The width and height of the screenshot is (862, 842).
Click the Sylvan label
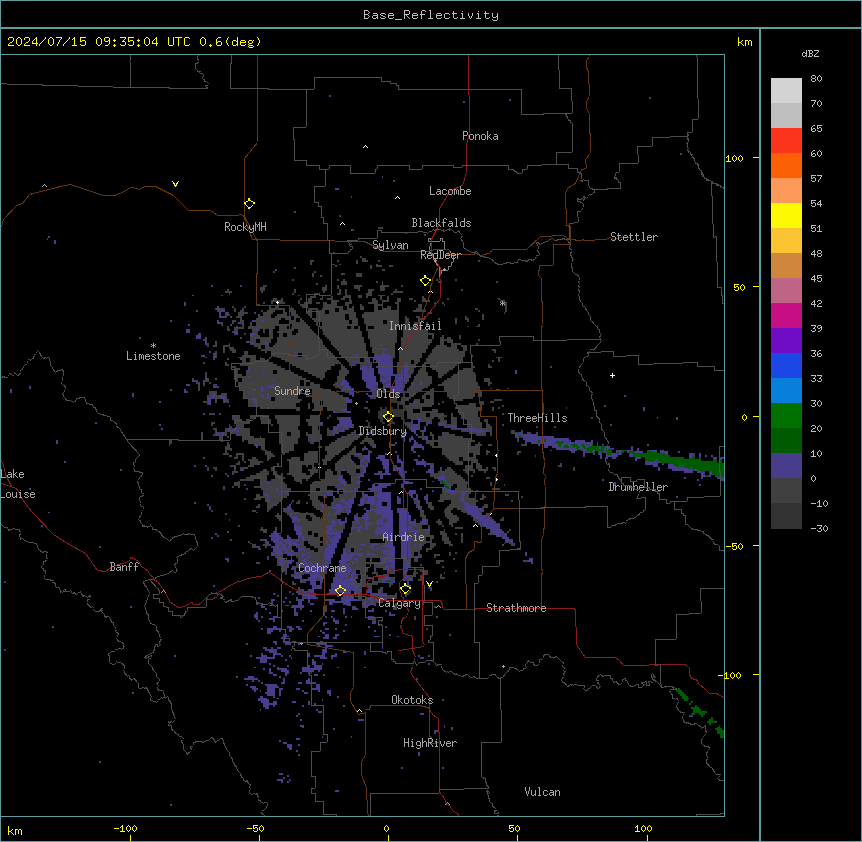[x=390, y=245]
